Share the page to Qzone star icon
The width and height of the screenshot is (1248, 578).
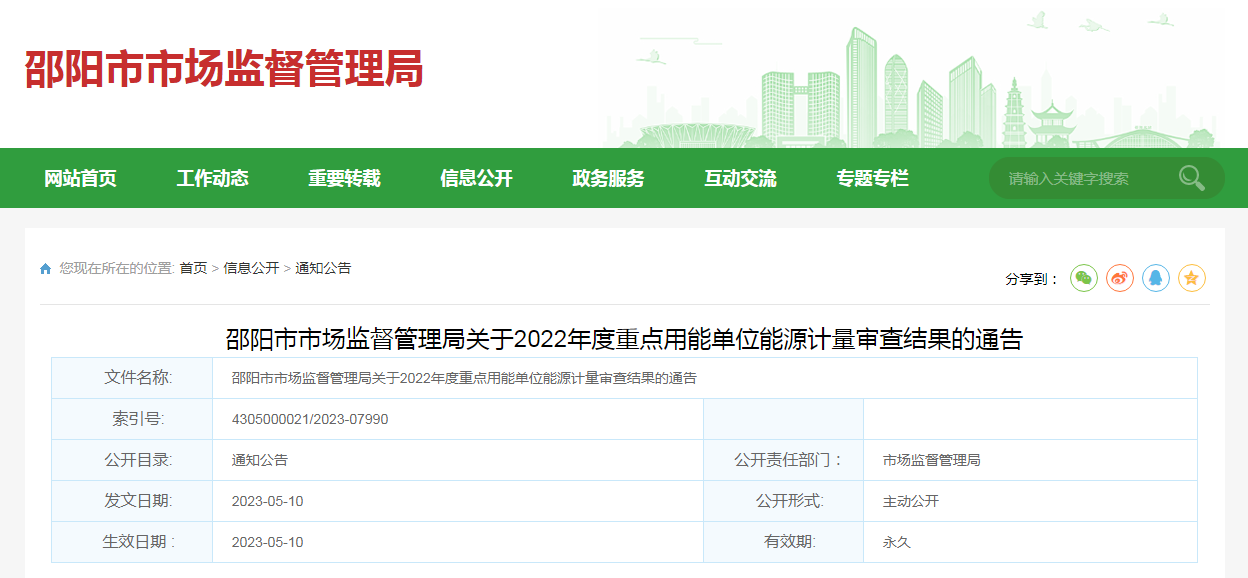[x=1192, y=278]
